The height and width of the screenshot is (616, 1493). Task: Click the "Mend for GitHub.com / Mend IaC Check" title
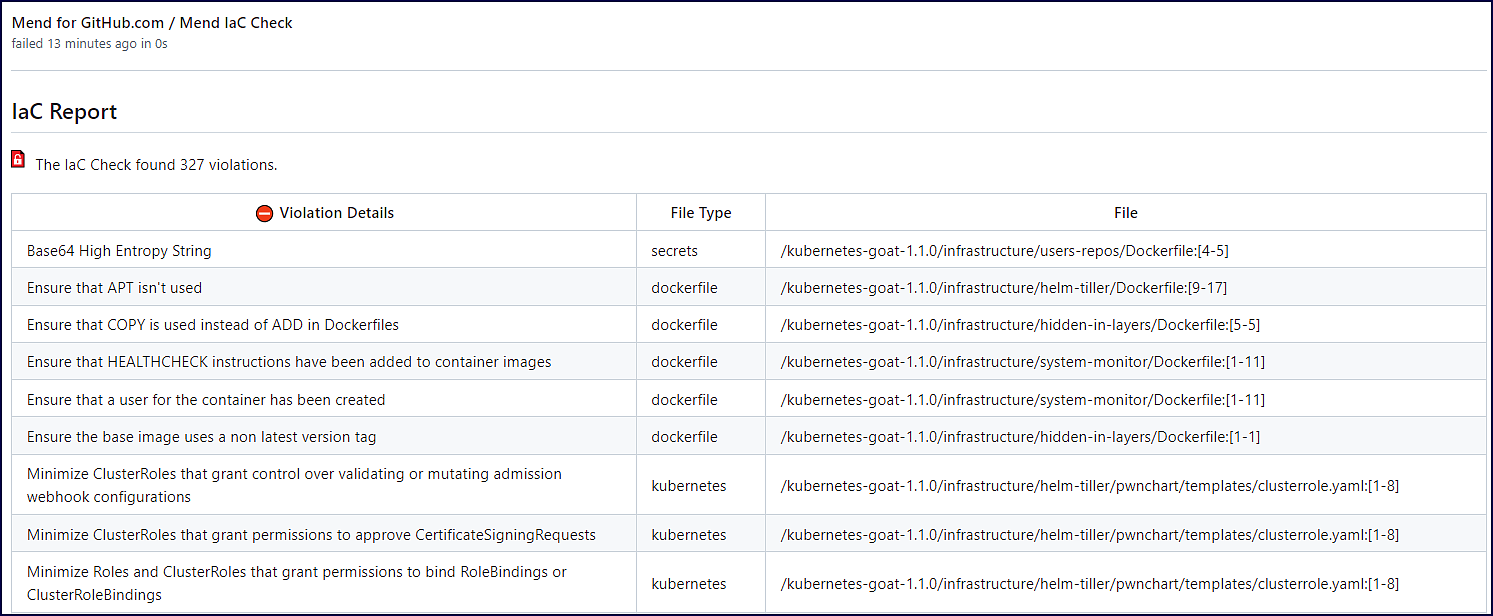click(150, 22)
